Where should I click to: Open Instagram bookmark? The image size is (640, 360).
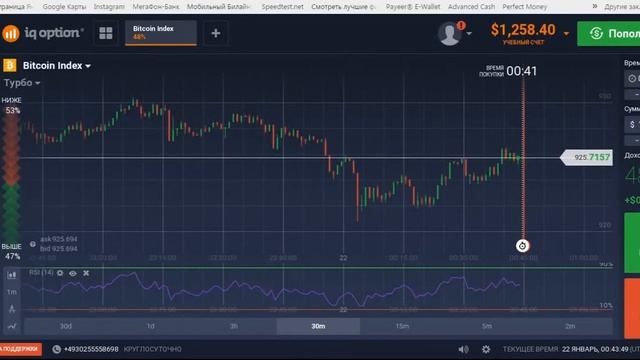click(109, 7)
